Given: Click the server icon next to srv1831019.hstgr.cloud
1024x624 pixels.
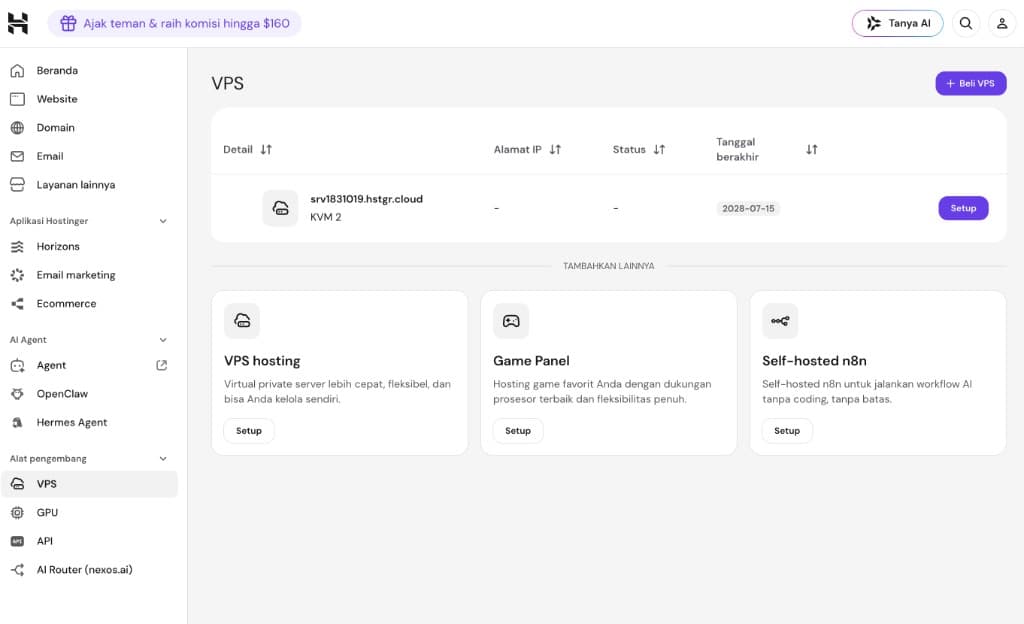Looking at the screenshot, I should point(280,208).
